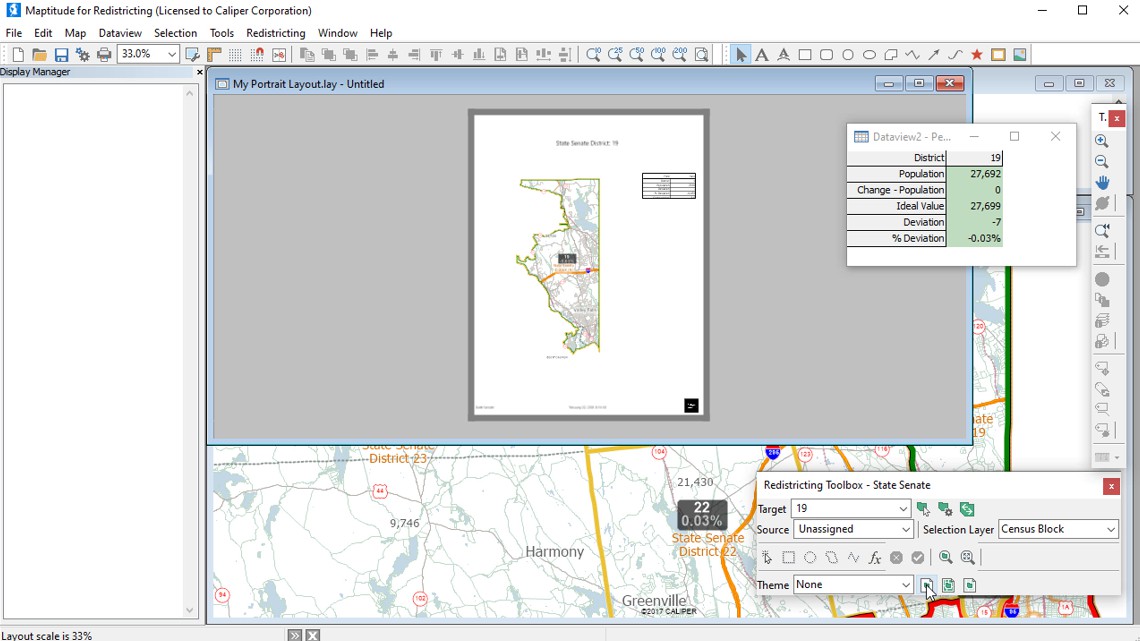Select the star symbol drawing tool
Viewport: 1140px width, 641px height.
pos(977,55)
